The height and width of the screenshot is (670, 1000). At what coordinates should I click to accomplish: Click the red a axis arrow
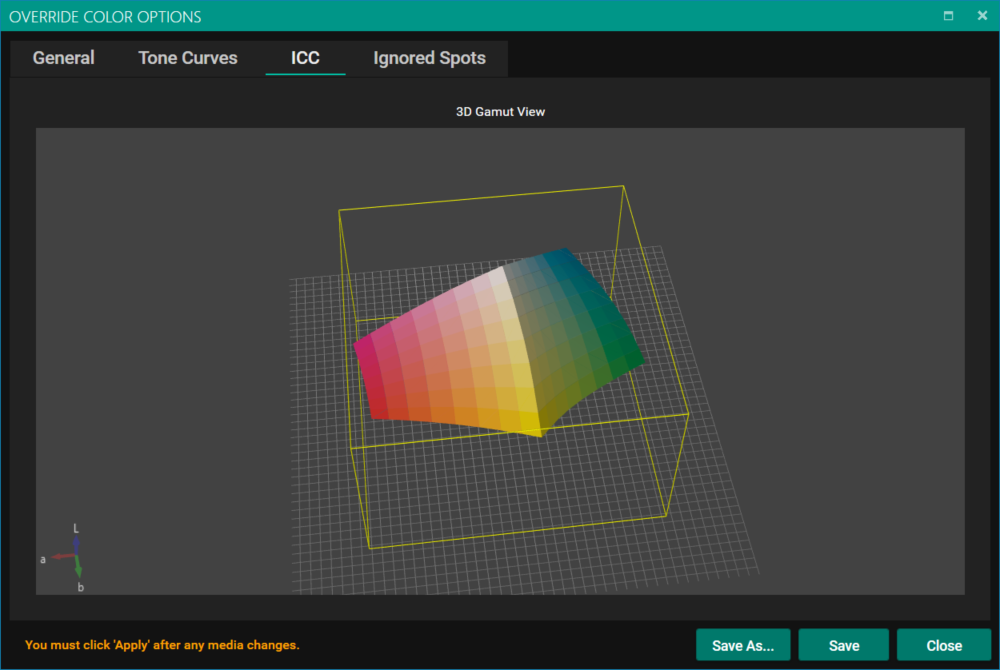pyautogui.click(x=63, y=556)
